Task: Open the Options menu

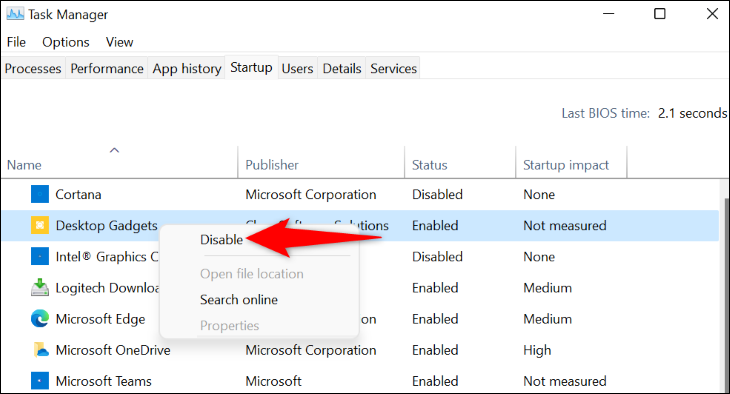Action: pyautogui.click(x=66, y=42)
